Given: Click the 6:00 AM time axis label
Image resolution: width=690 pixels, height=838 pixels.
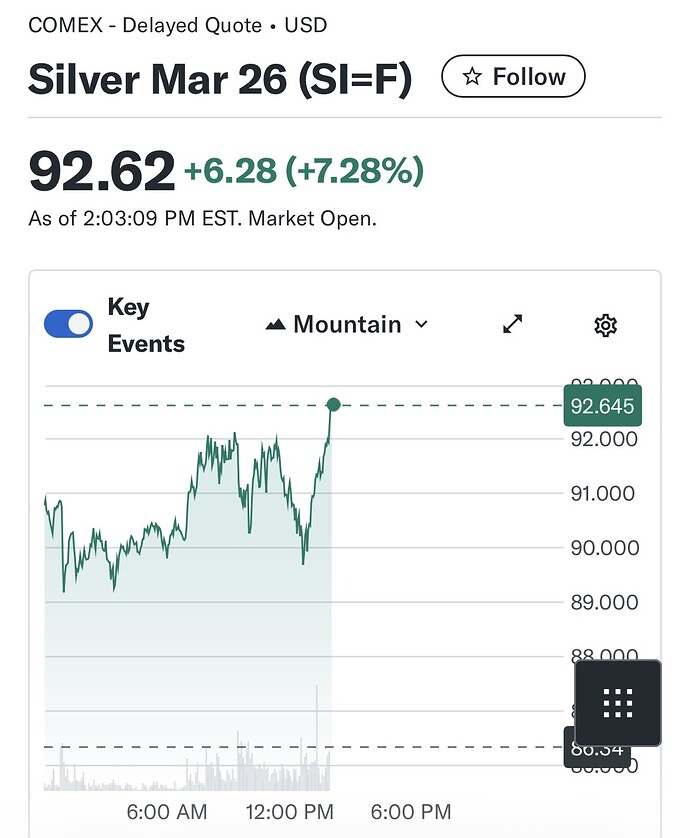Looking at the screenshot, I should click(x=167, y=812).
